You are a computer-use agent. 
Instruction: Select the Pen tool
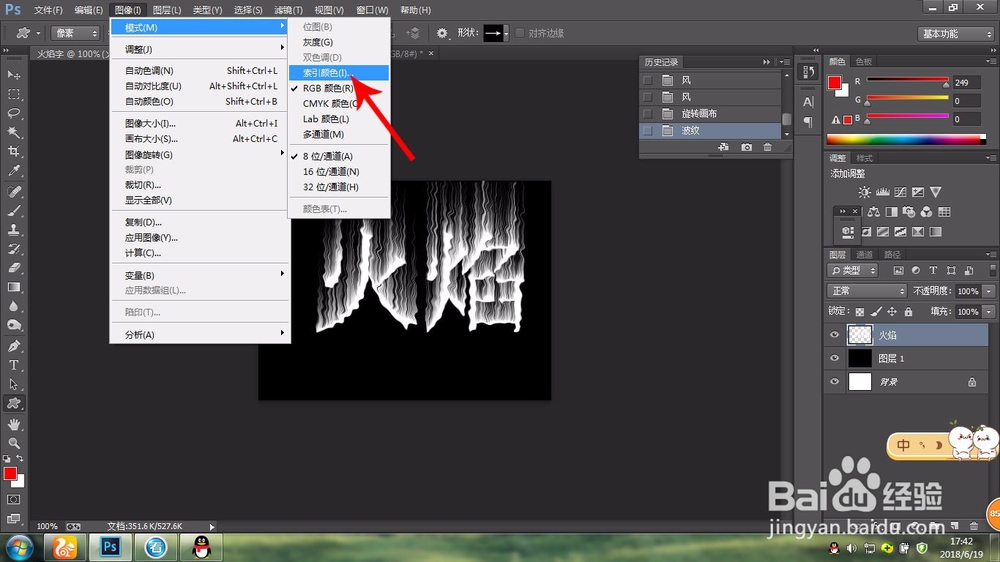point(13,346)
